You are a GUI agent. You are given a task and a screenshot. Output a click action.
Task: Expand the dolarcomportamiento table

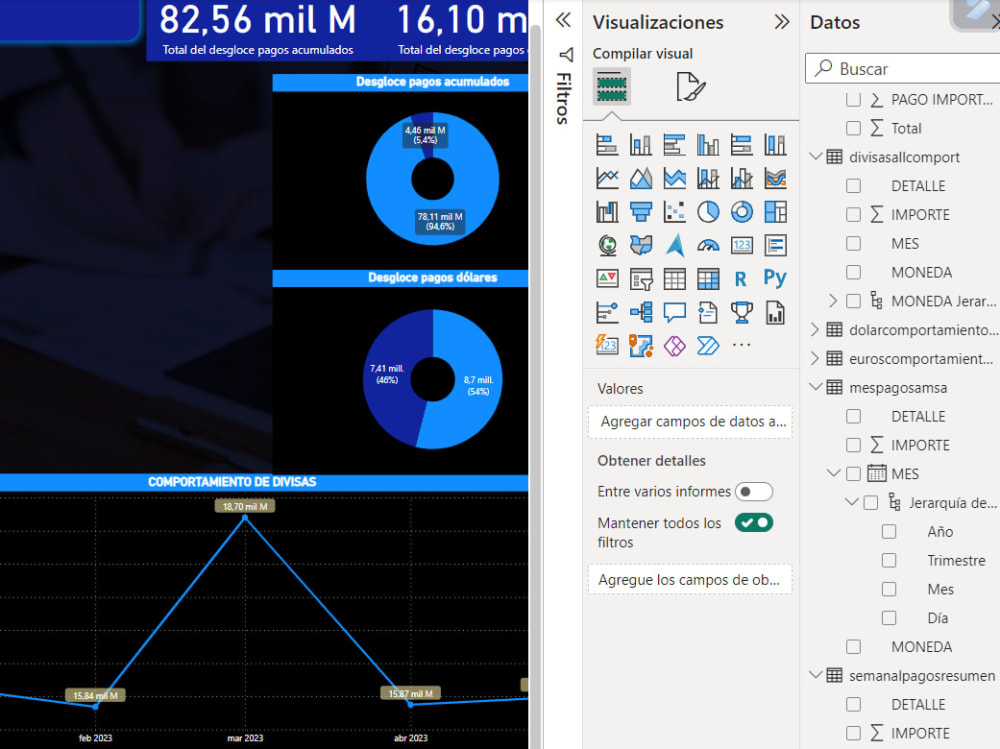tap(816, 329)
